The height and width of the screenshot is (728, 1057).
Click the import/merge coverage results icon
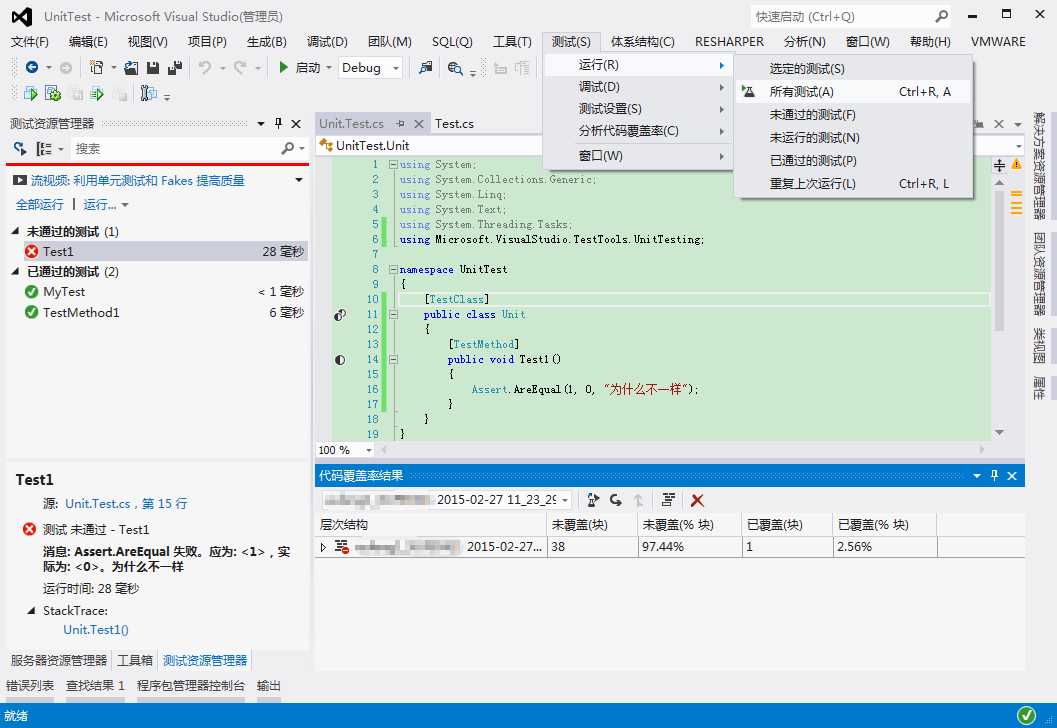tap(615, 499)
